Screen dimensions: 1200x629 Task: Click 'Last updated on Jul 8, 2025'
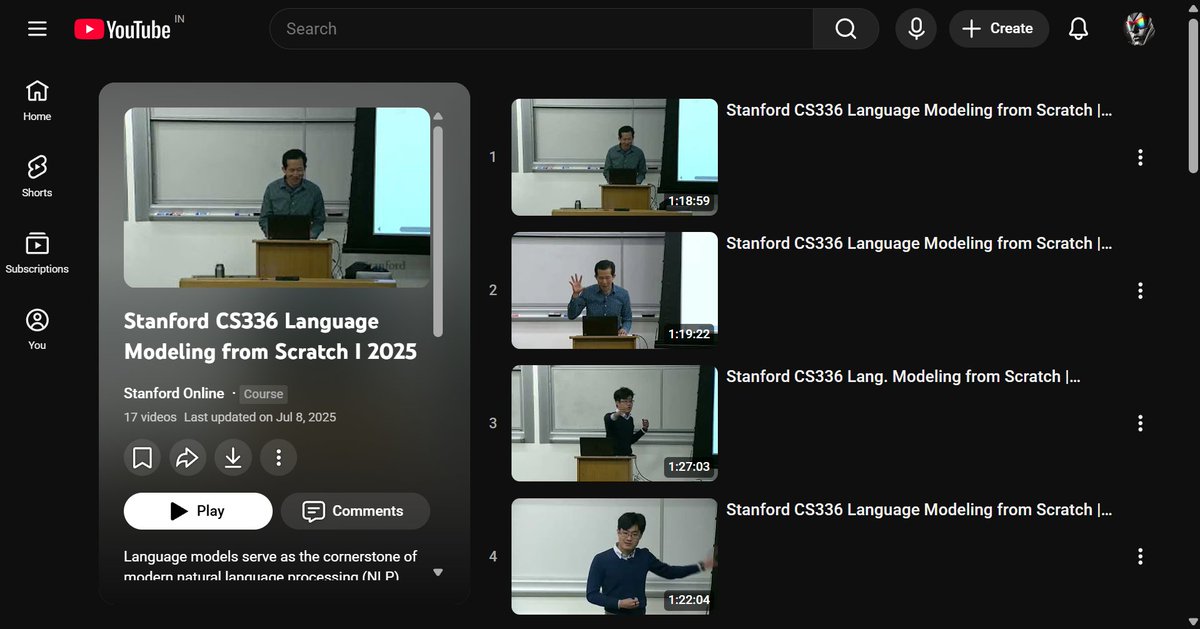pos(260,417)
